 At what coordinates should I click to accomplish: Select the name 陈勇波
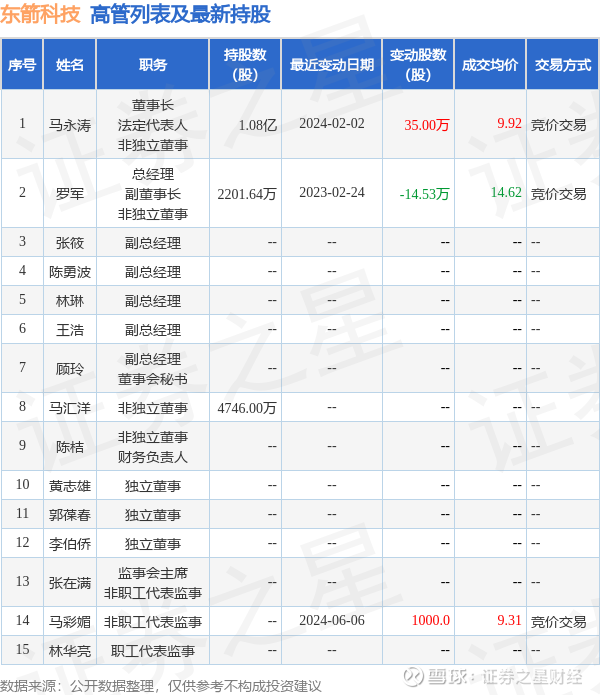click(x=70, y=272)
